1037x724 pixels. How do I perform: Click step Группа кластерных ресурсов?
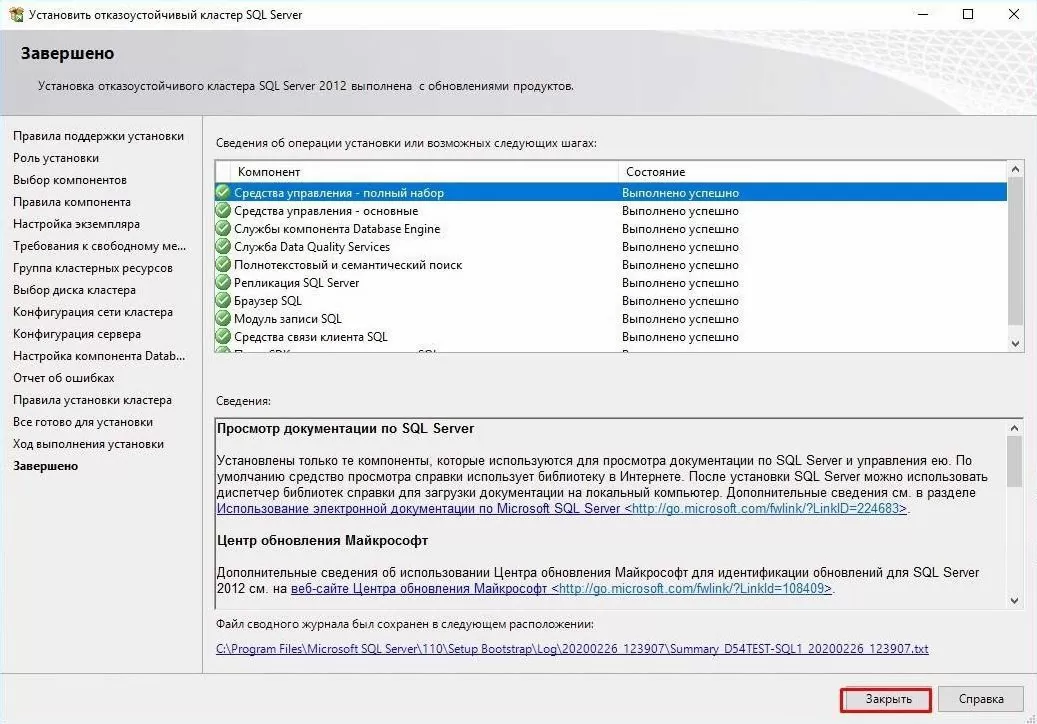(93, 267)
